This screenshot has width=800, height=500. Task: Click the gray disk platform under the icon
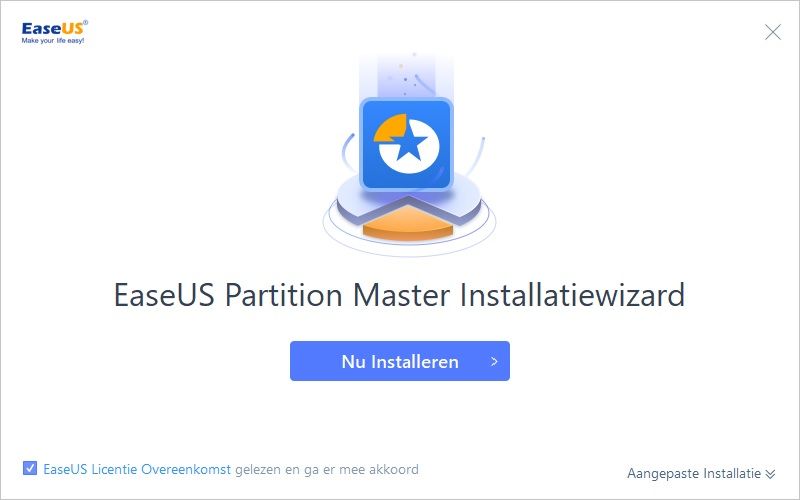tap(409, 199)
